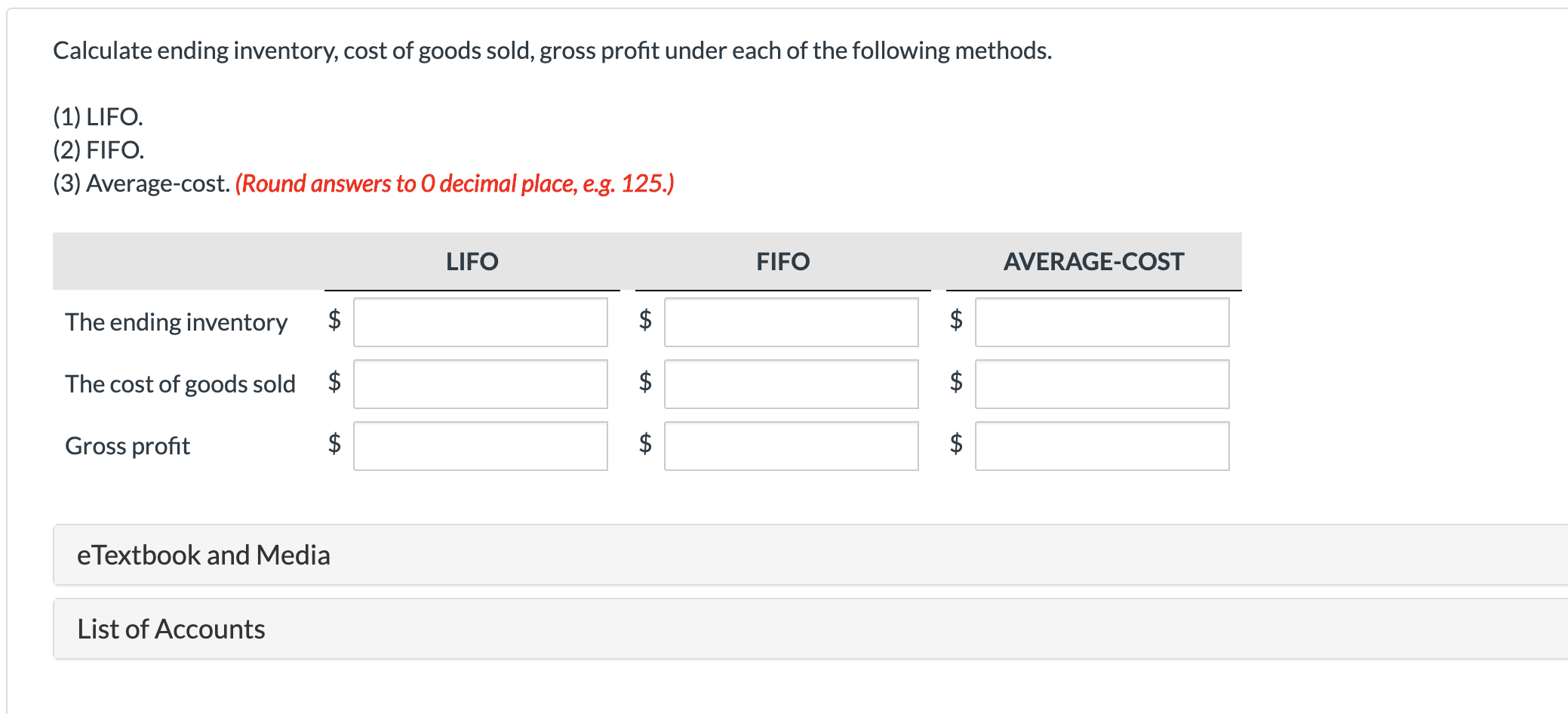This screenshot has height=714, width=1568.
Task: Click the FIFO ending inventory input field
Action: point(791,322)
